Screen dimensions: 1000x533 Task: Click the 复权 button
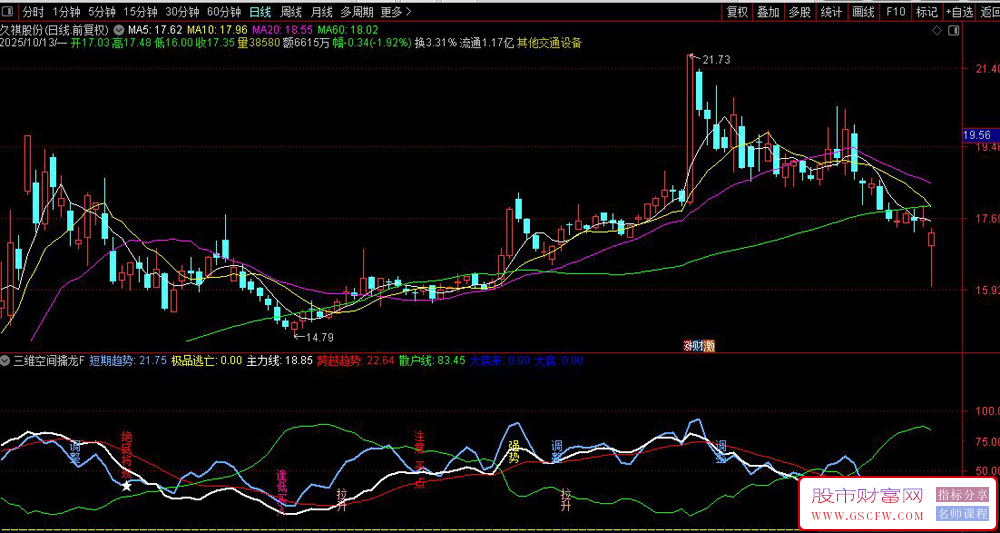tap(738, 11)
